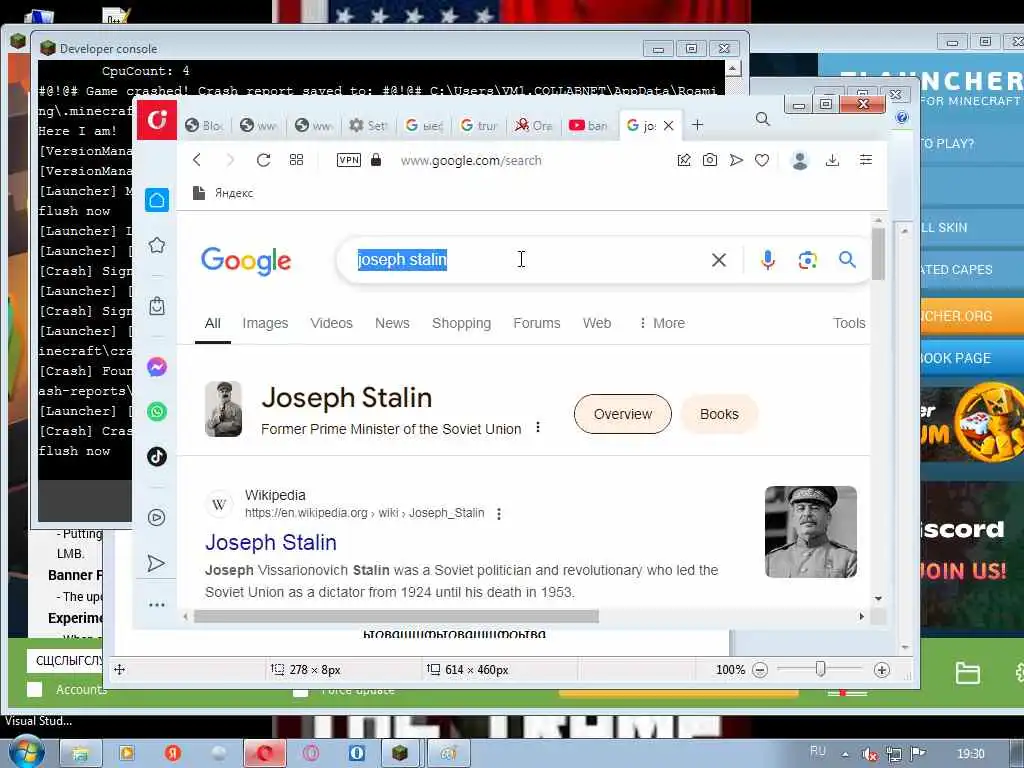Open the Яндекс bookmark
The width and height of the screenshot is (1024, 768).
223,193
